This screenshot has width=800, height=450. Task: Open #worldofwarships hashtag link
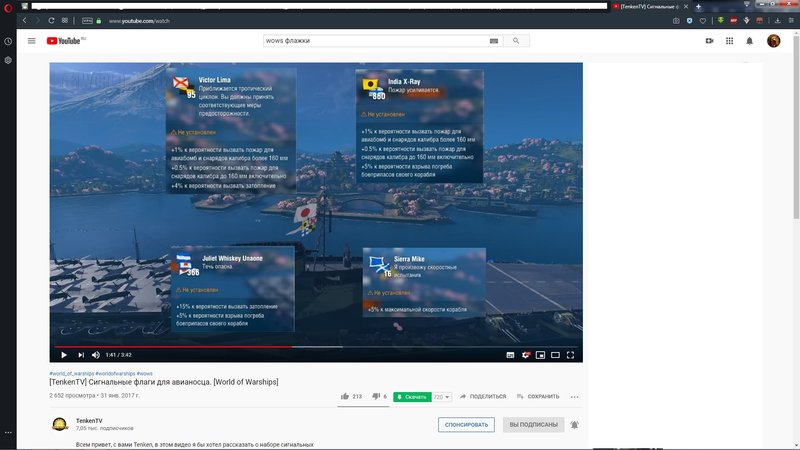[x=115, y=373]
